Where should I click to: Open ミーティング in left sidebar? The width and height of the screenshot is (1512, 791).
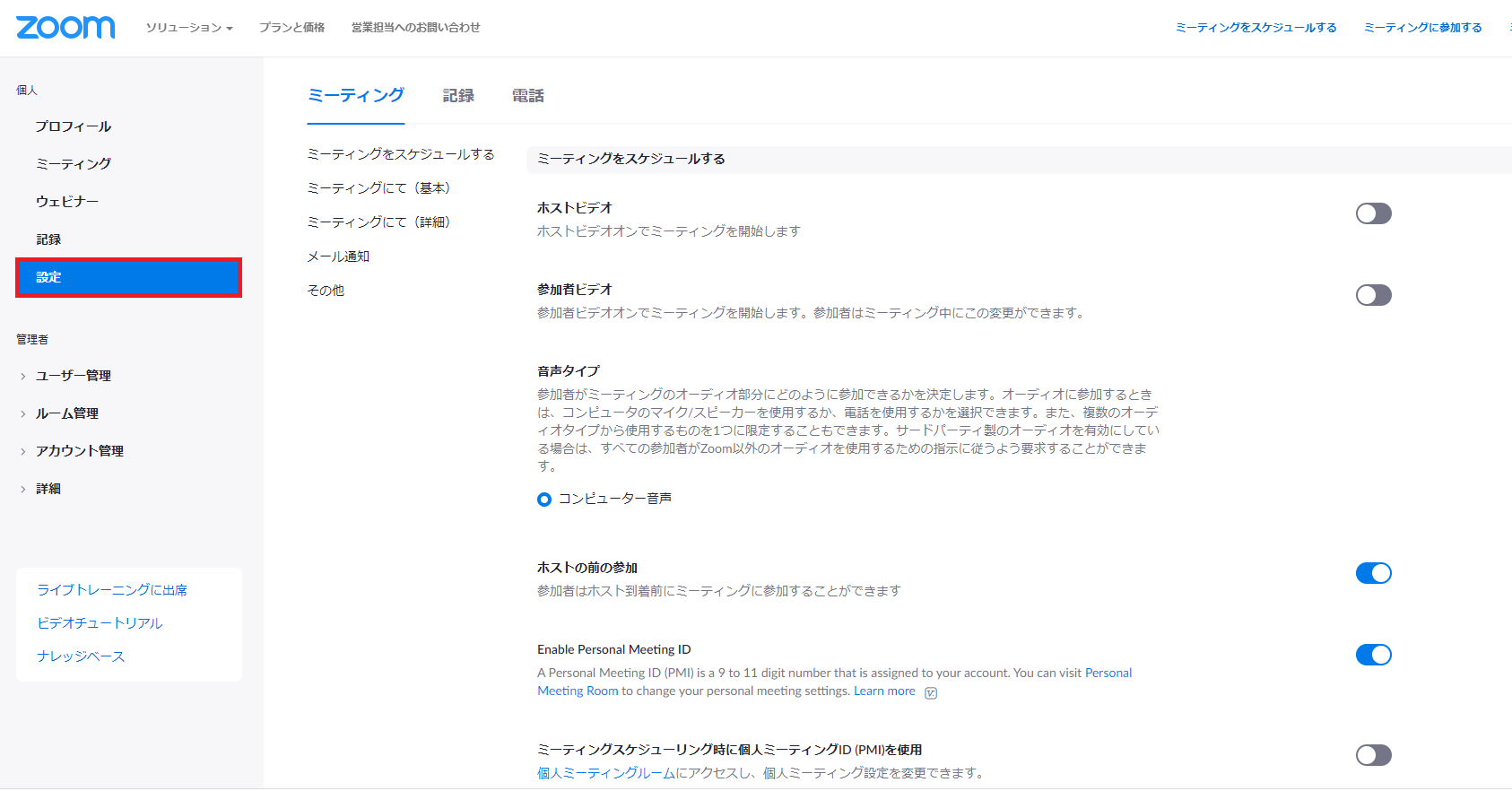(x=74, y=164)
